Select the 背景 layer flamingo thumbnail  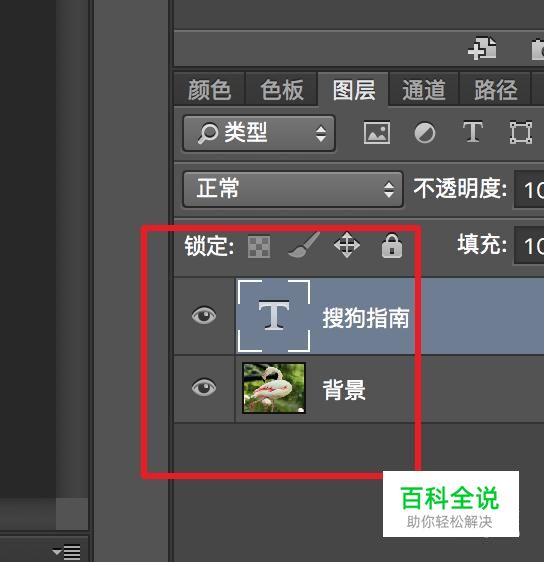coord(274,388)
